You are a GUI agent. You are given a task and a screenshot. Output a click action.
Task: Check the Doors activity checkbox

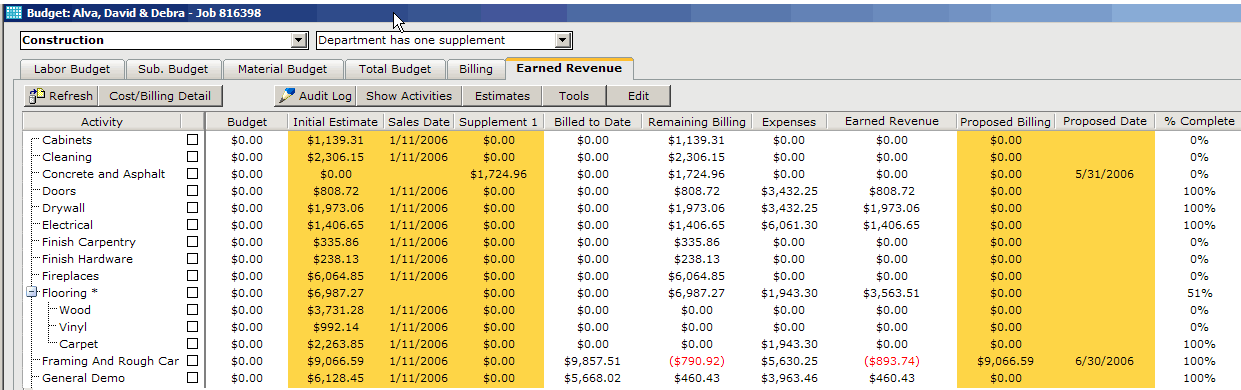(193, 191)
